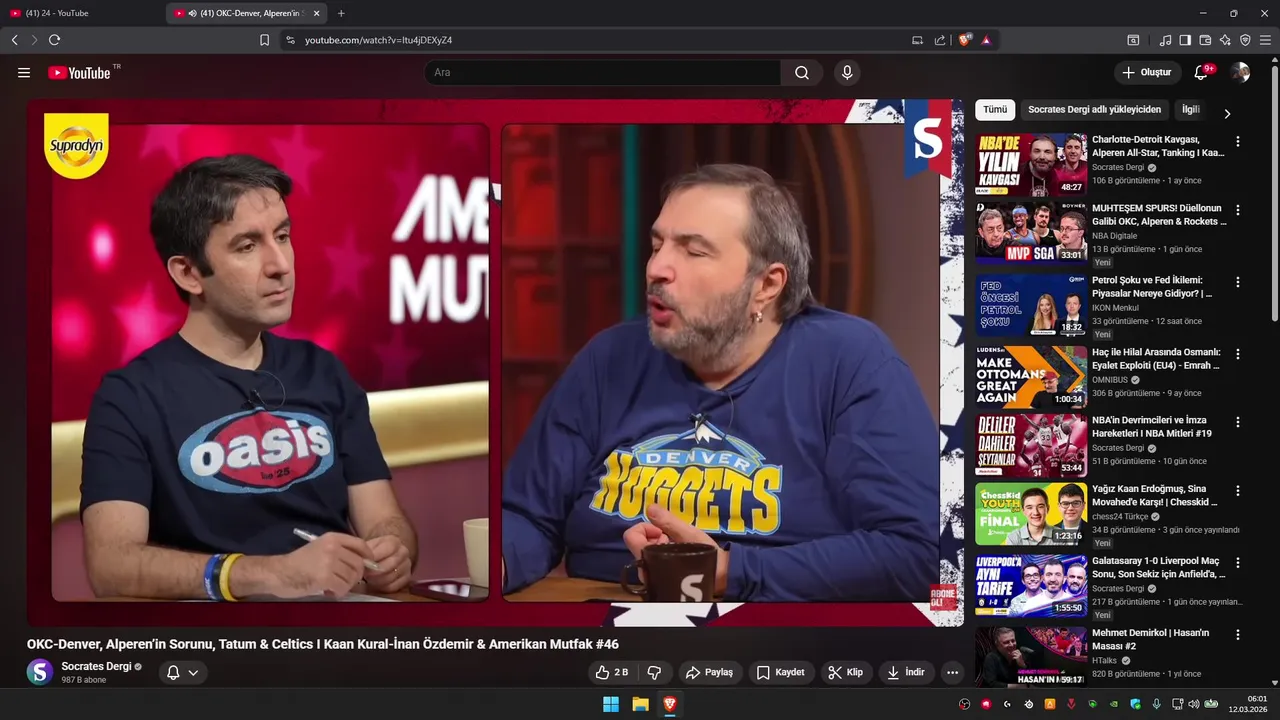This screenshot has height=720, width=1280.
Task: Bookmark this page in the address bar
Action: (264, 40)
